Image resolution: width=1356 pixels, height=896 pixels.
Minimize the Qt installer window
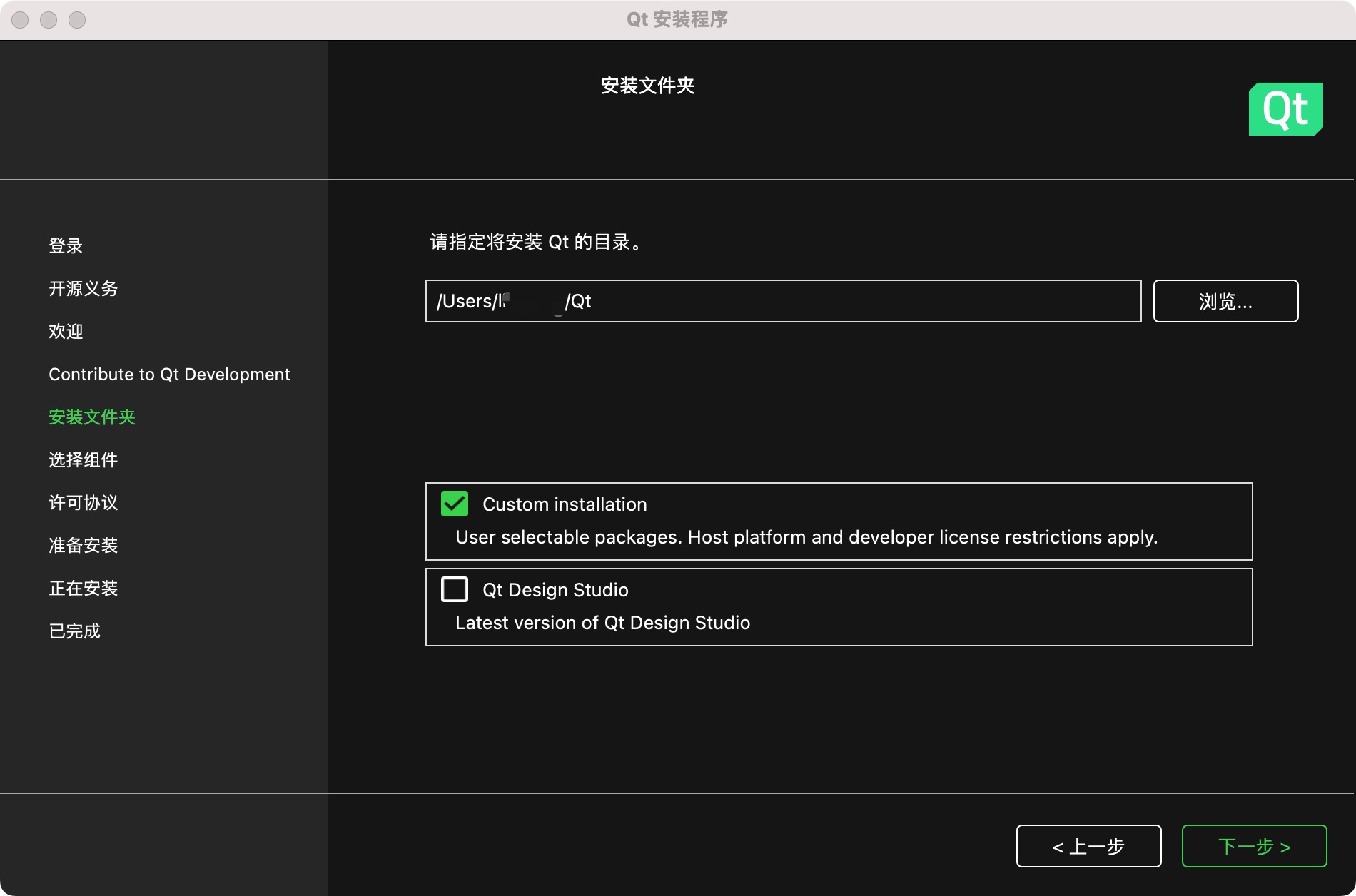49,20
